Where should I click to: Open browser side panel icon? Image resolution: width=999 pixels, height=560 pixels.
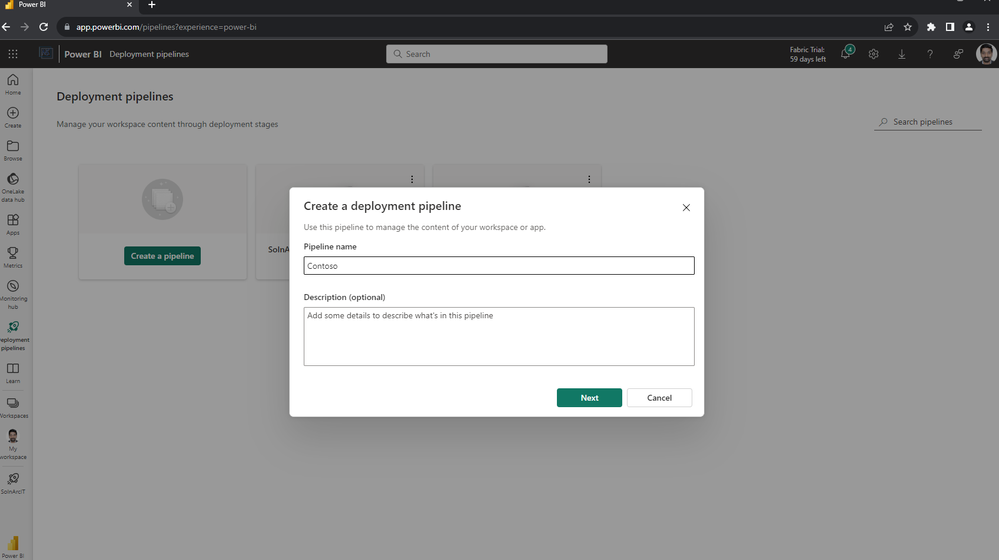[950, 27]
